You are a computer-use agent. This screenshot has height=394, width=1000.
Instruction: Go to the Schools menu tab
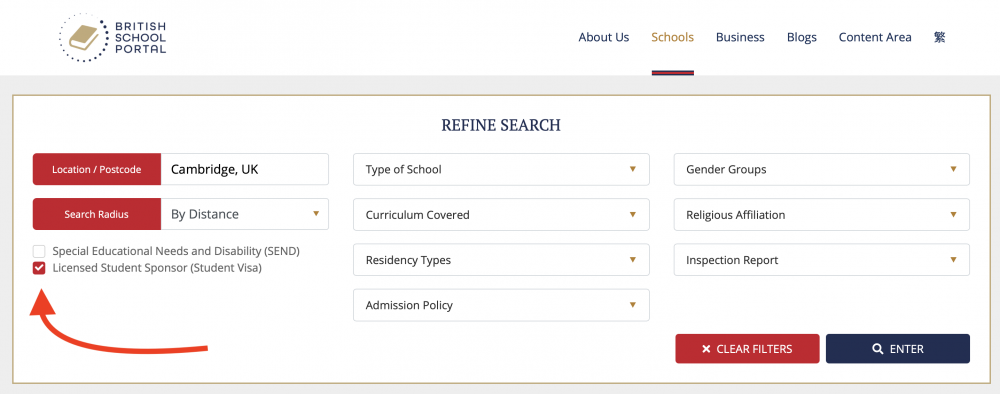[x=672, y=37]
